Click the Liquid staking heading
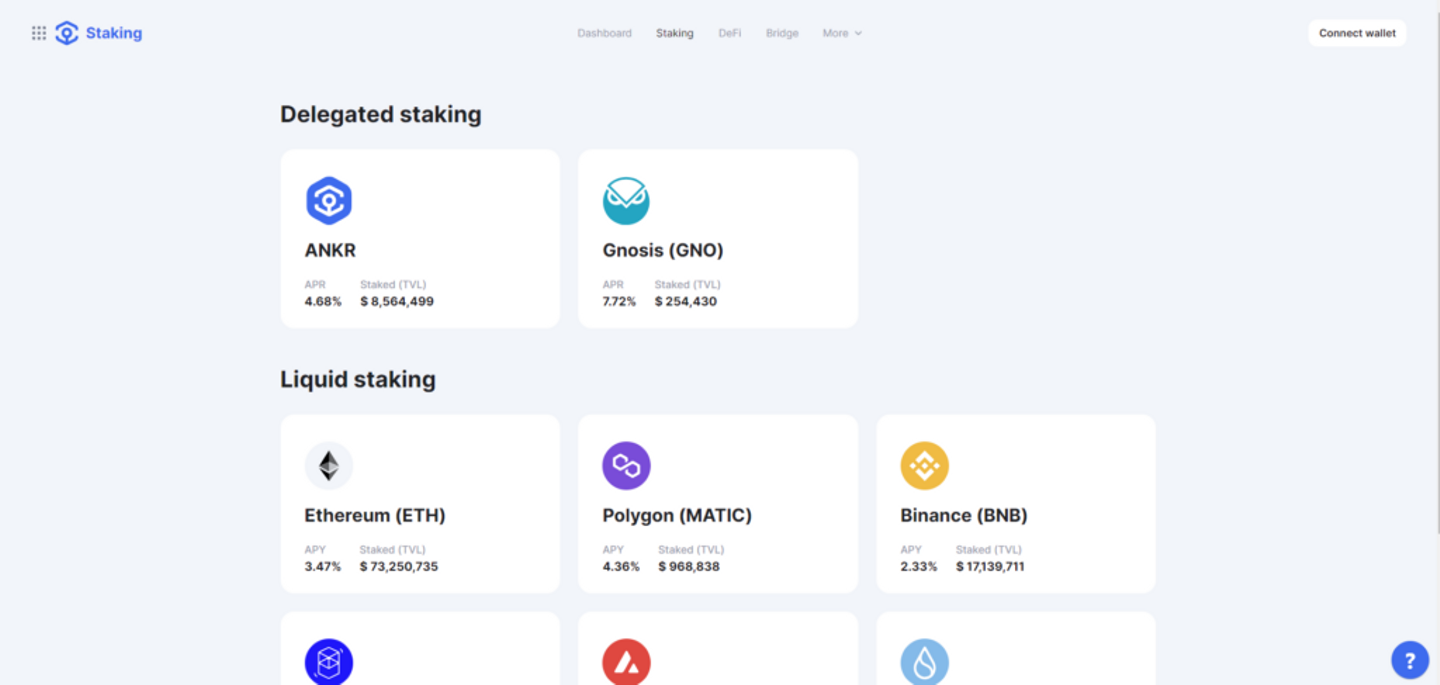Screen dimensions: 1440x685 click(358, 379)
